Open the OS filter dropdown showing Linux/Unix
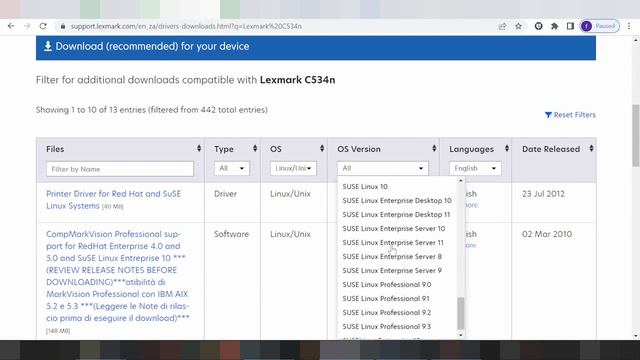 pos(293,168)
